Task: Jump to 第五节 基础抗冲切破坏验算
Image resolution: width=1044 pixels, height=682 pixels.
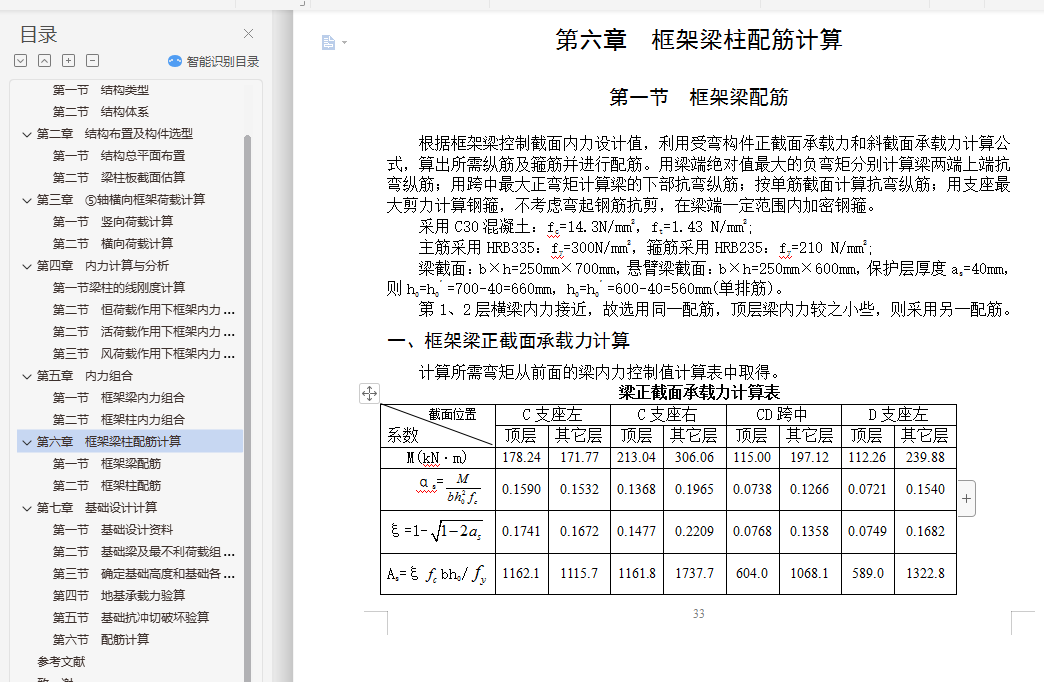Action: pos(131,617)
